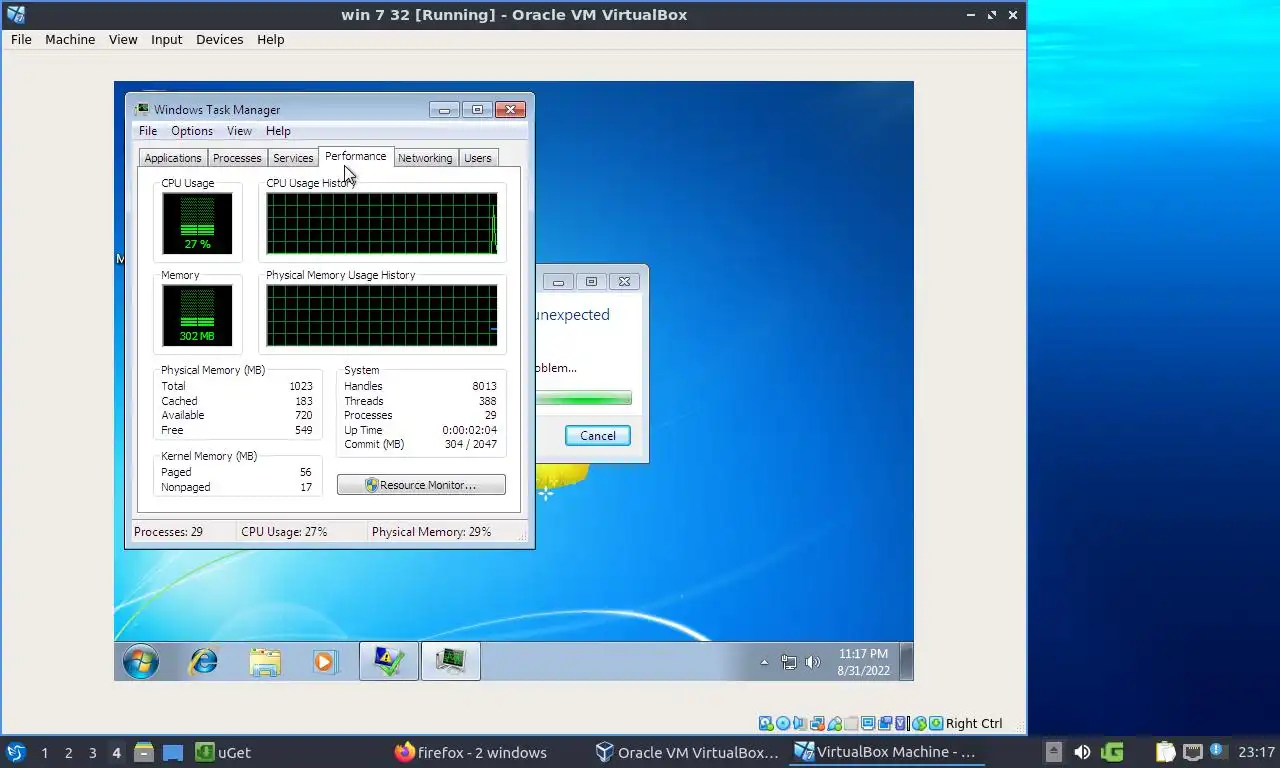Click the eject icon in host tray
Image resolution: width=1280 pixels, height=768 pixels.
click(x=1053, y=752)
